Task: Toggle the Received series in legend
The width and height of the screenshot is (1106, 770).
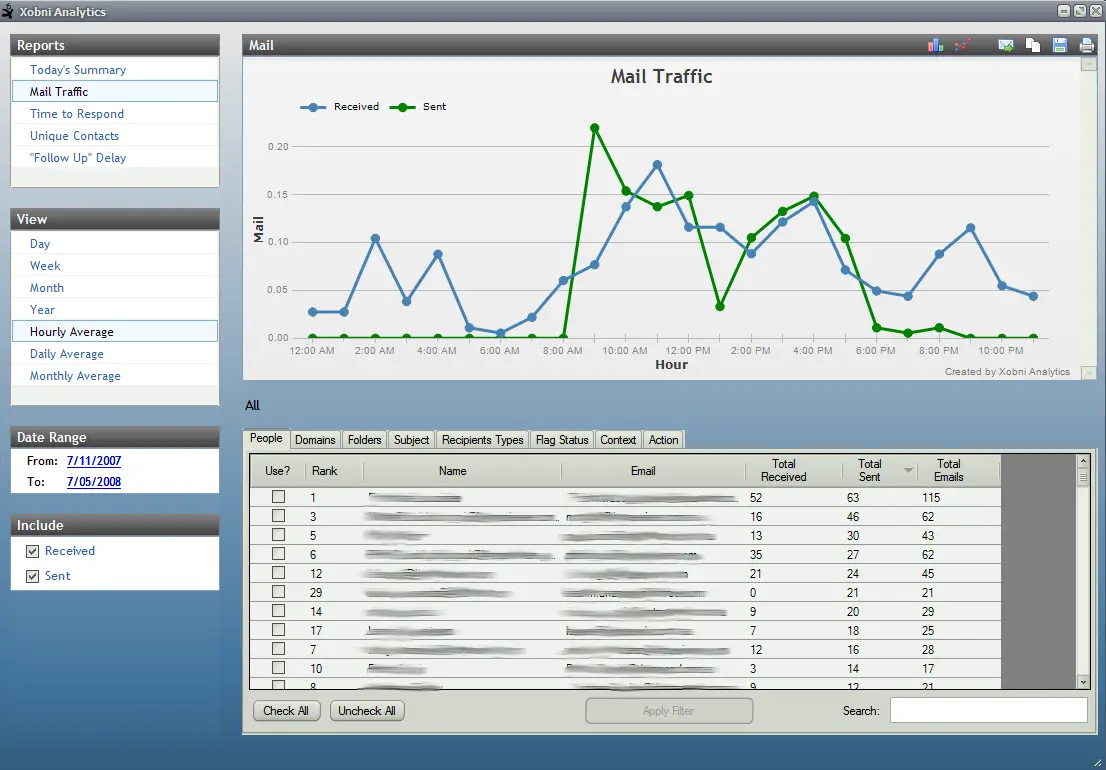Action: coord(340,107)
